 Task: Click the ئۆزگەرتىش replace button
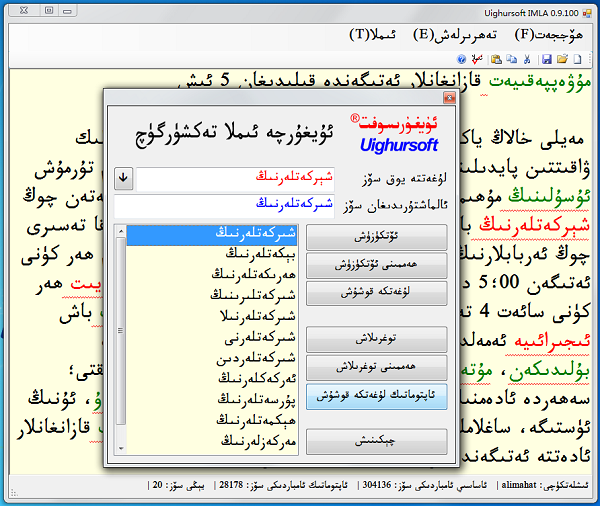coord(377,237)
